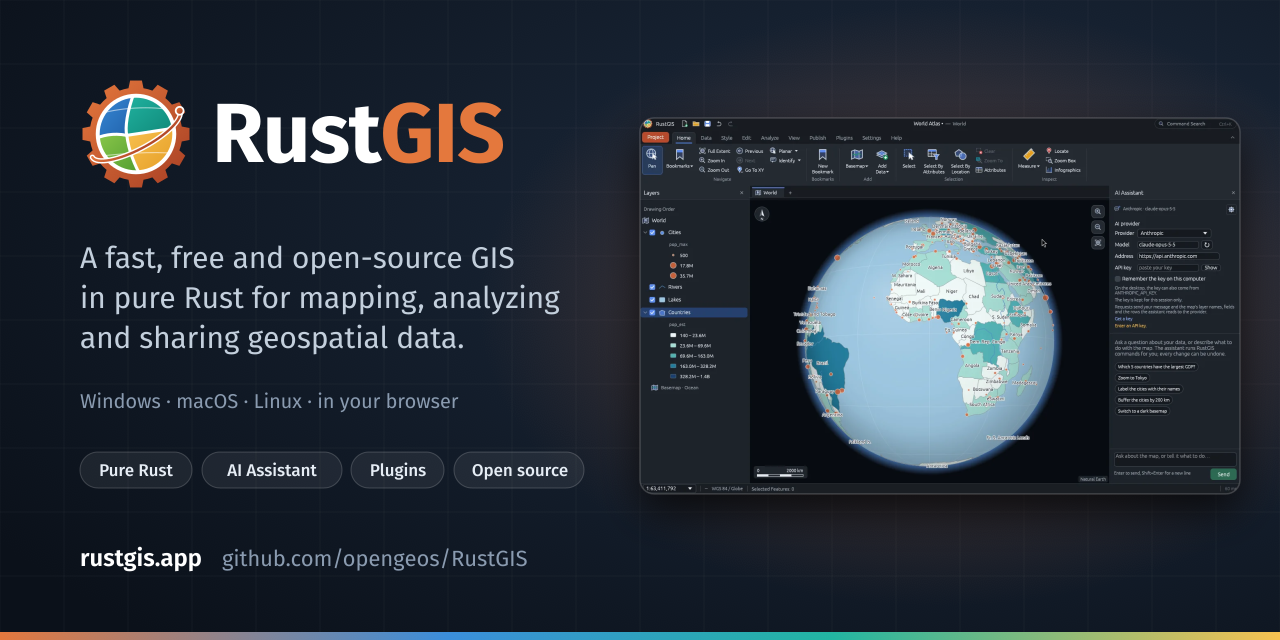Click Full Extent in the Navigate group
The height and width of the screenshot is (640, 1280).
(x=714, y=151)
